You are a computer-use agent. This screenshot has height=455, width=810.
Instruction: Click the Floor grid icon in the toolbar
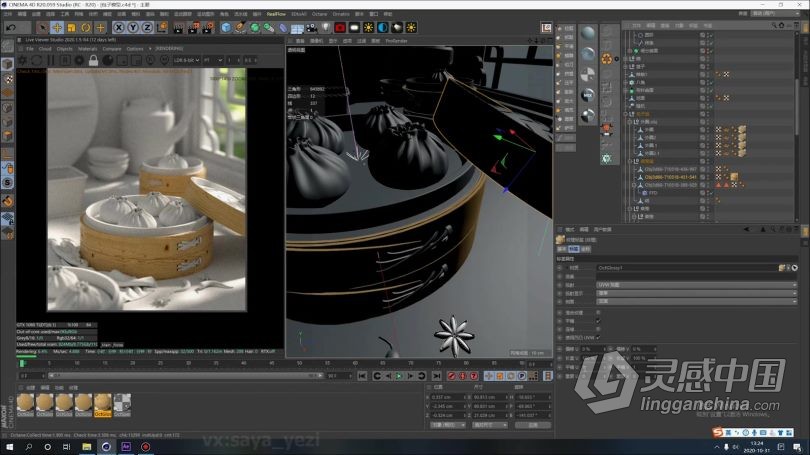pos(297,27)
